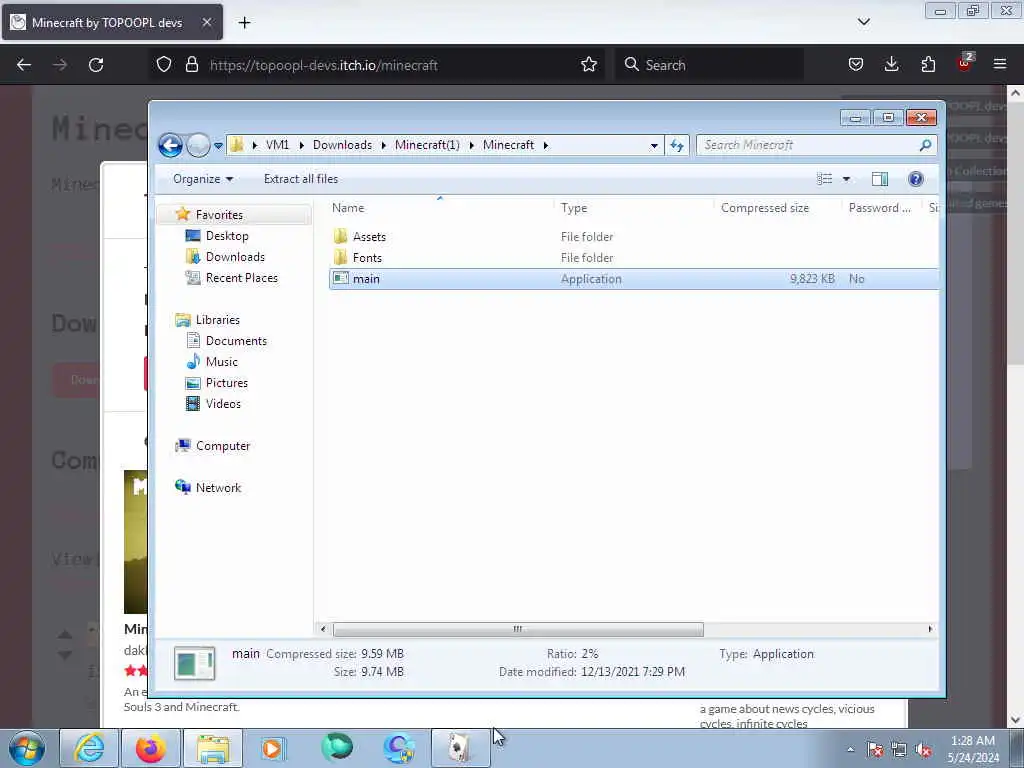The height and width of the screenshot is (768, 1024).
Task: Open the Windows Start menu
Action: pyautogui.click(x=27, y=748)
